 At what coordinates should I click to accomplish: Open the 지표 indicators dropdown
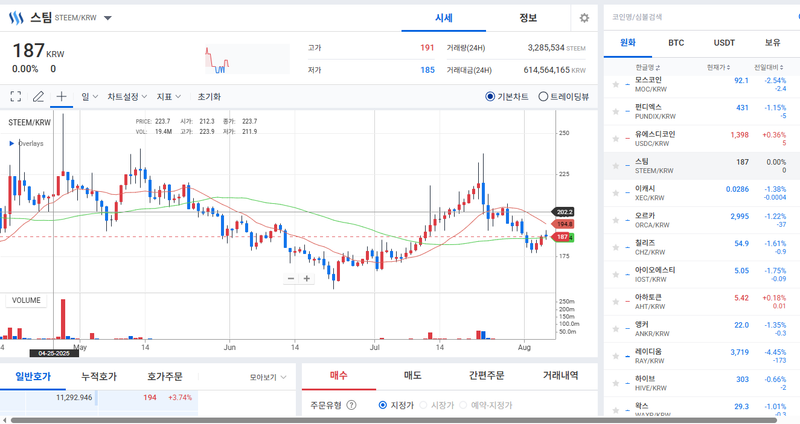tap(169, 96)
